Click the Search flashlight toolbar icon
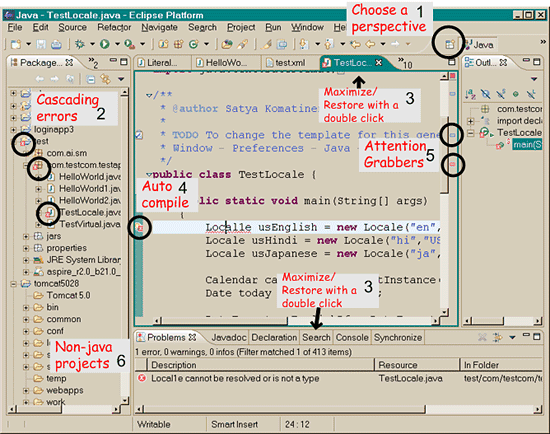Image resolution: width=550 pixels, height=434 pixels. pyautogui.click(x=242, y=44)
